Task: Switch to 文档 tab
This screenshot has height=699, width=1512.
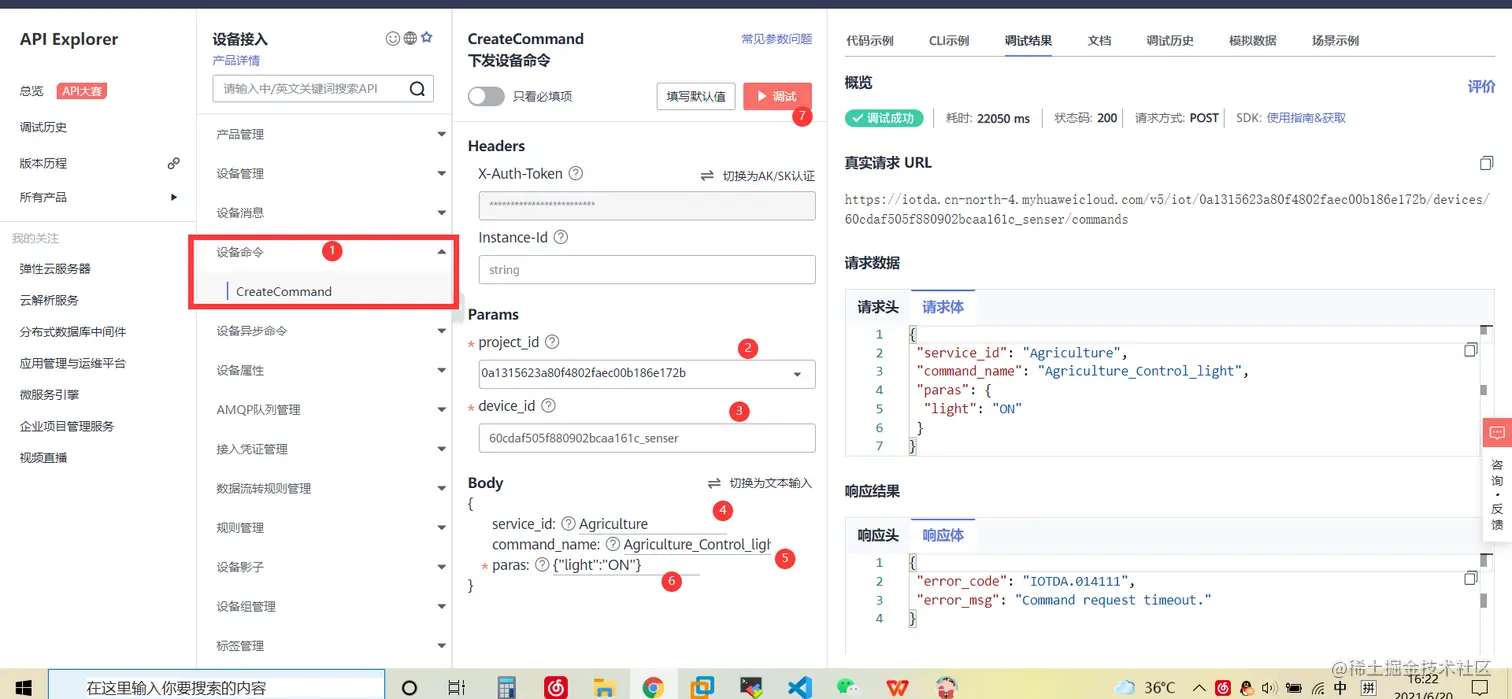Action: (1099, 41)
